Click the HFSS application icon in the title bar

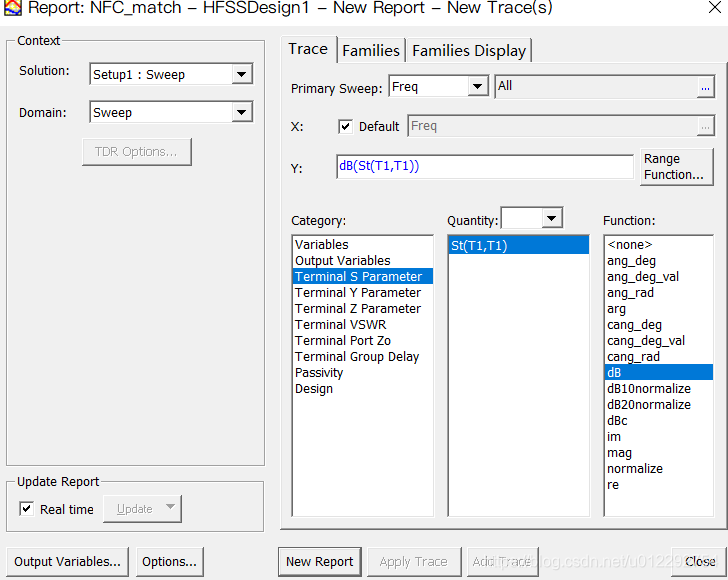point(13,7)
